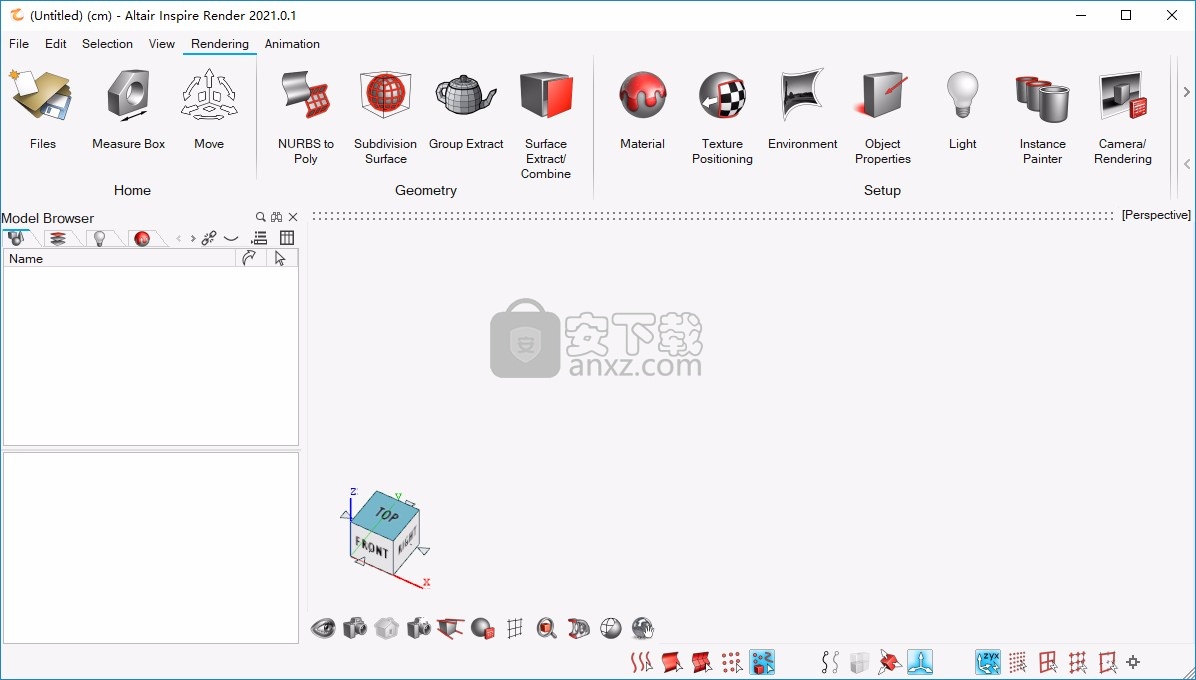The height and width of the screenshot is (680, 1196).
Task: Click the search magnifier in Model Browser
Action: pyautogui.click(x=261, y=217)
